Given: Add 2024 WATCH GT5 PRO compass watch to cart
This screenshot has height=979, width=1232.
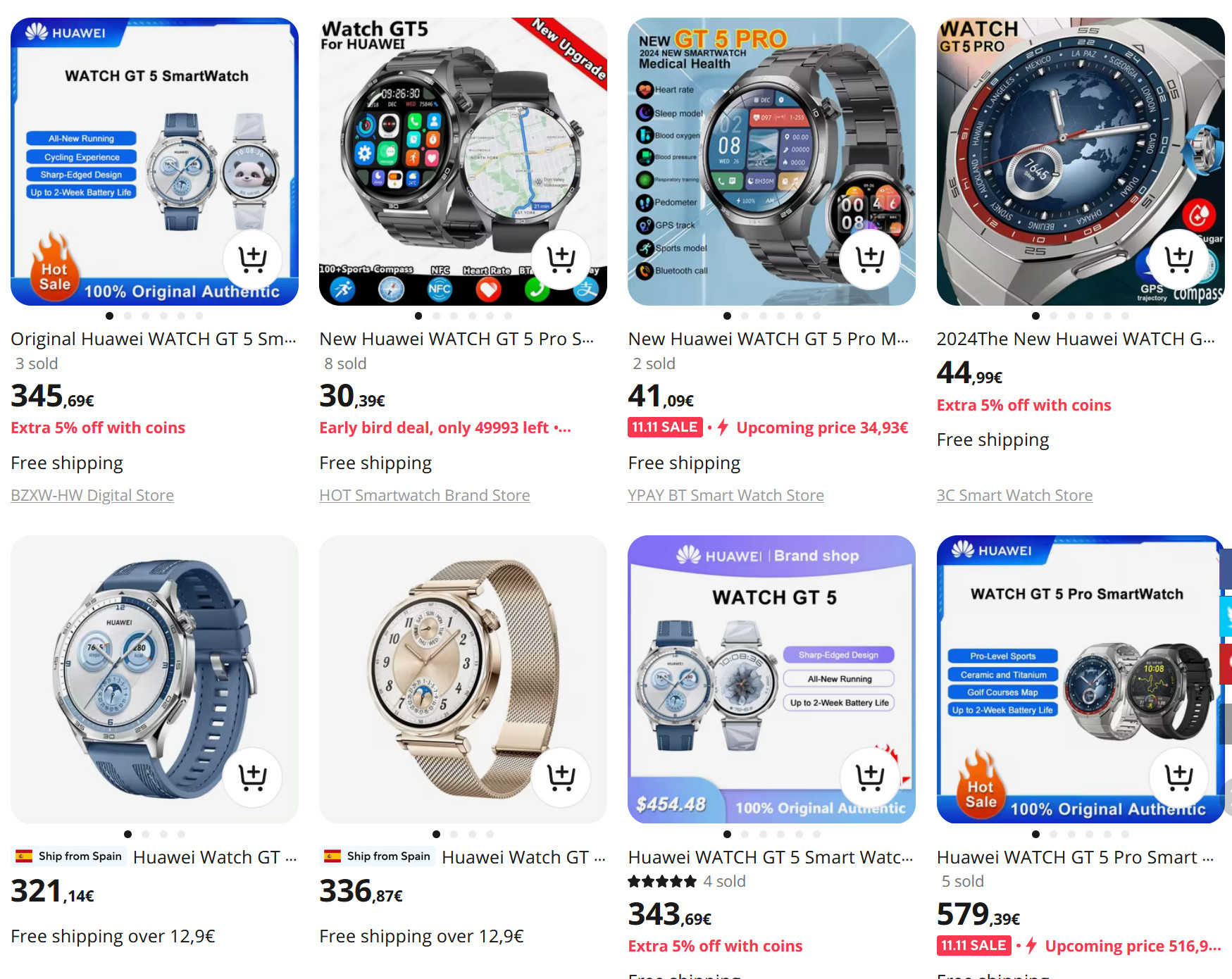Looking at the screenshot, I should point(1178,259).
